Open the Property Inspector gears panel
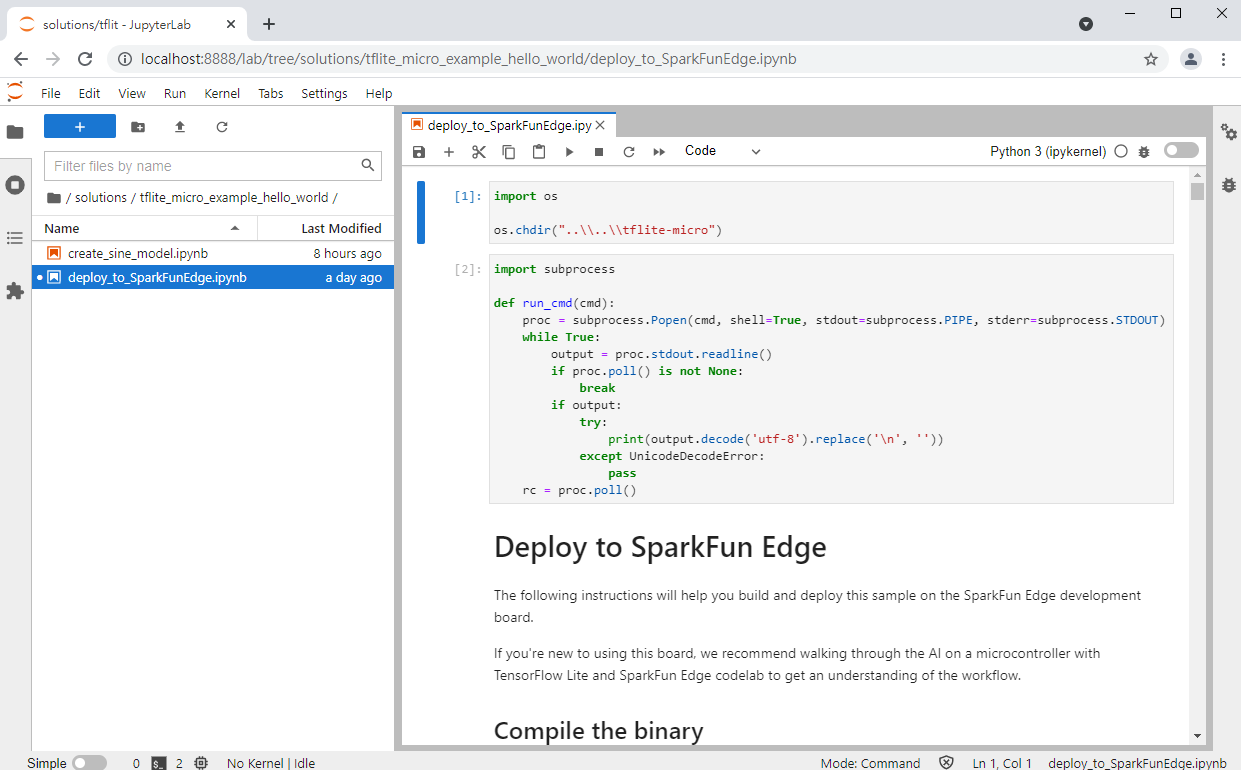The height and width of the screenshot is (770, 1241). 1228,132
